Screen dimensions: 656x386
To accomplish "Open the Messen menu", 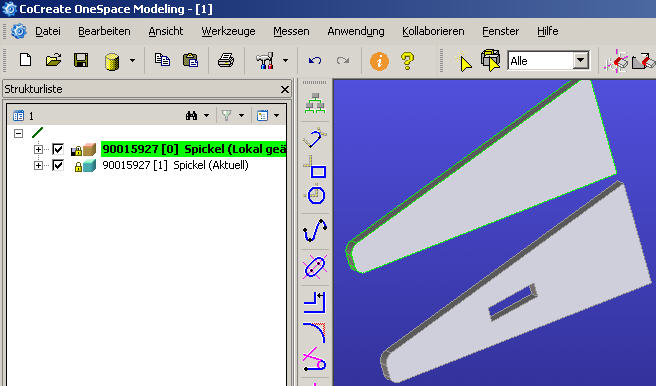I will coord(291,31).
